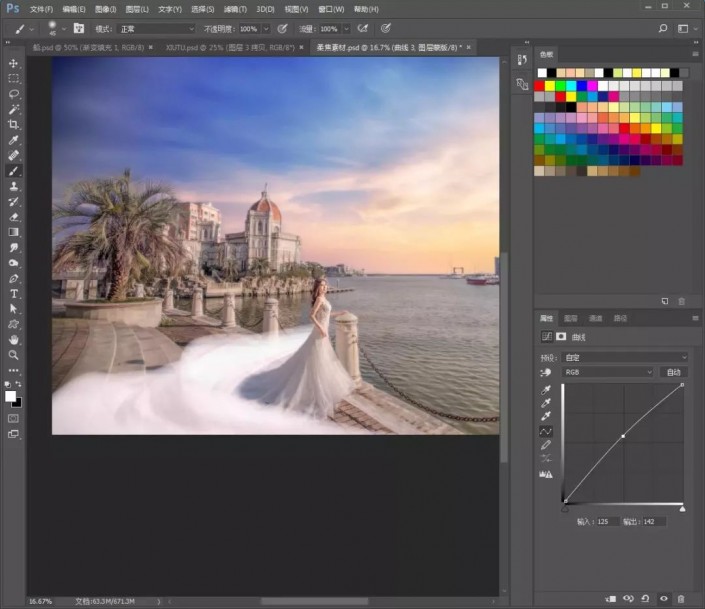Switch to the 通道 panel tab
Viewport: 705px width, 609px height.
pyautogui.click(x=596, y=318)
